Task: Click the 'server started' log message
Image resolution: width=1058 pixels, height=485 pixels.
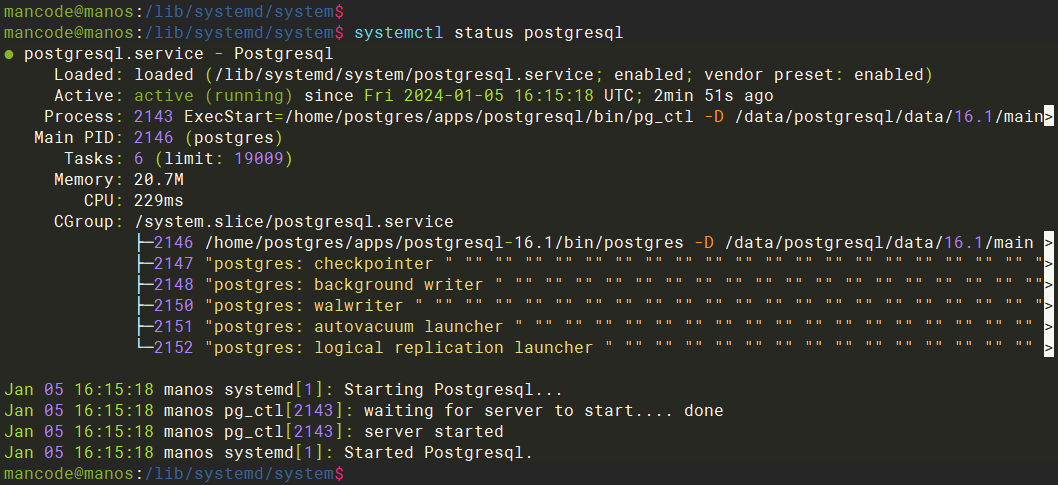Action: (x=433, y=432)
